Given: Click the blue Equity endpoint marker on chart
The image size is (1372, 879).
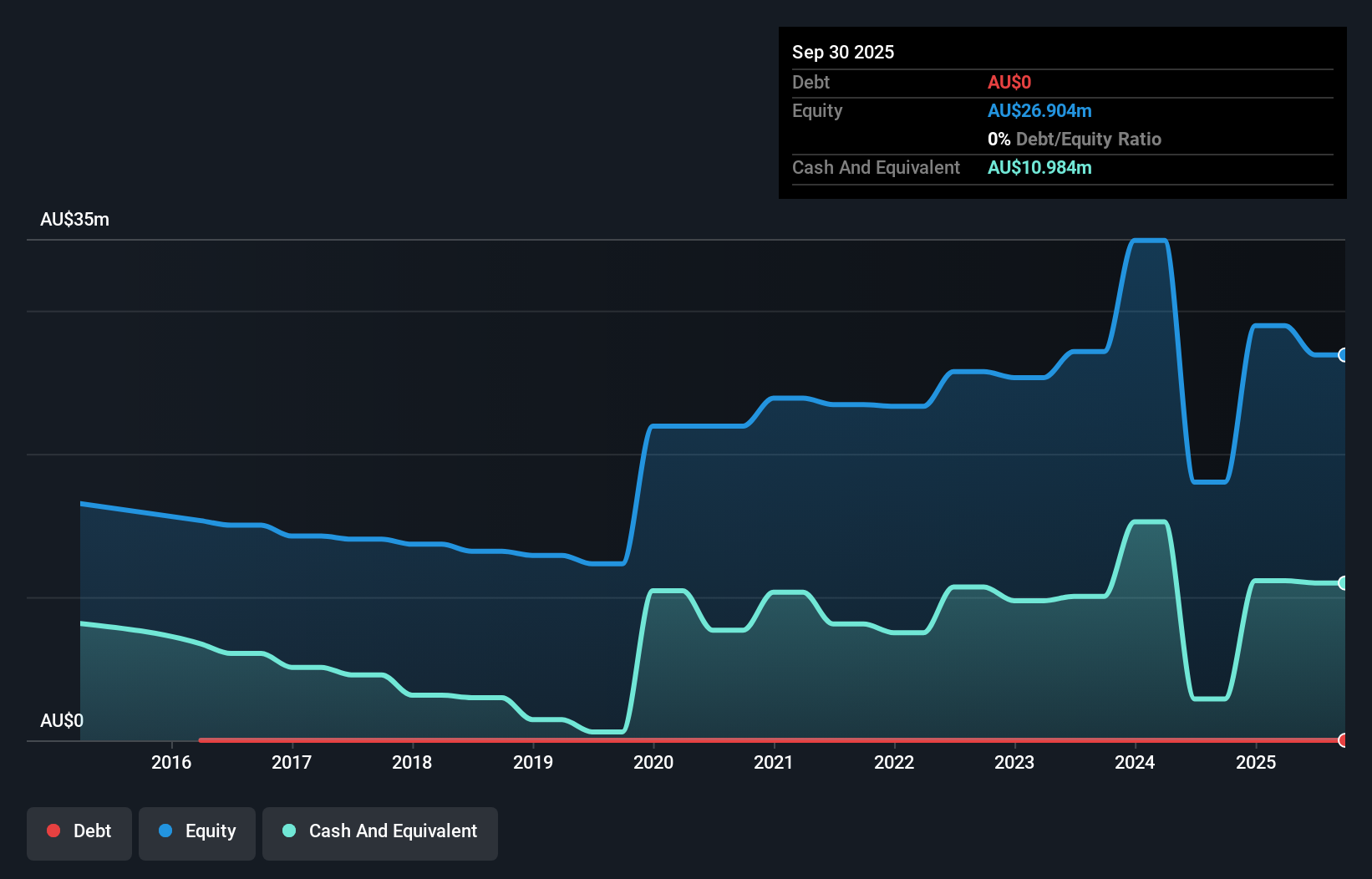Looking at the screenshot, I should click(x=1344, y=355).
